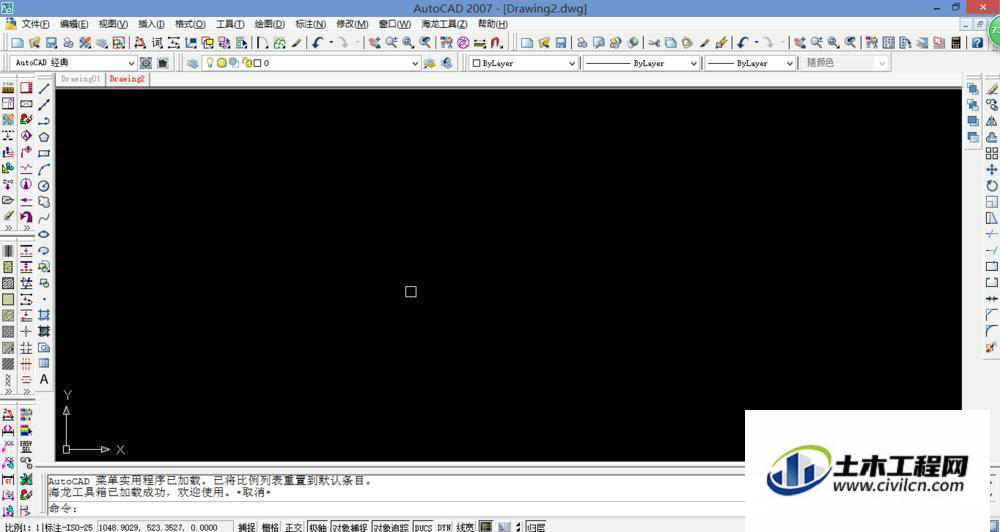Select the Construction Line tool

tap(44, 105)
